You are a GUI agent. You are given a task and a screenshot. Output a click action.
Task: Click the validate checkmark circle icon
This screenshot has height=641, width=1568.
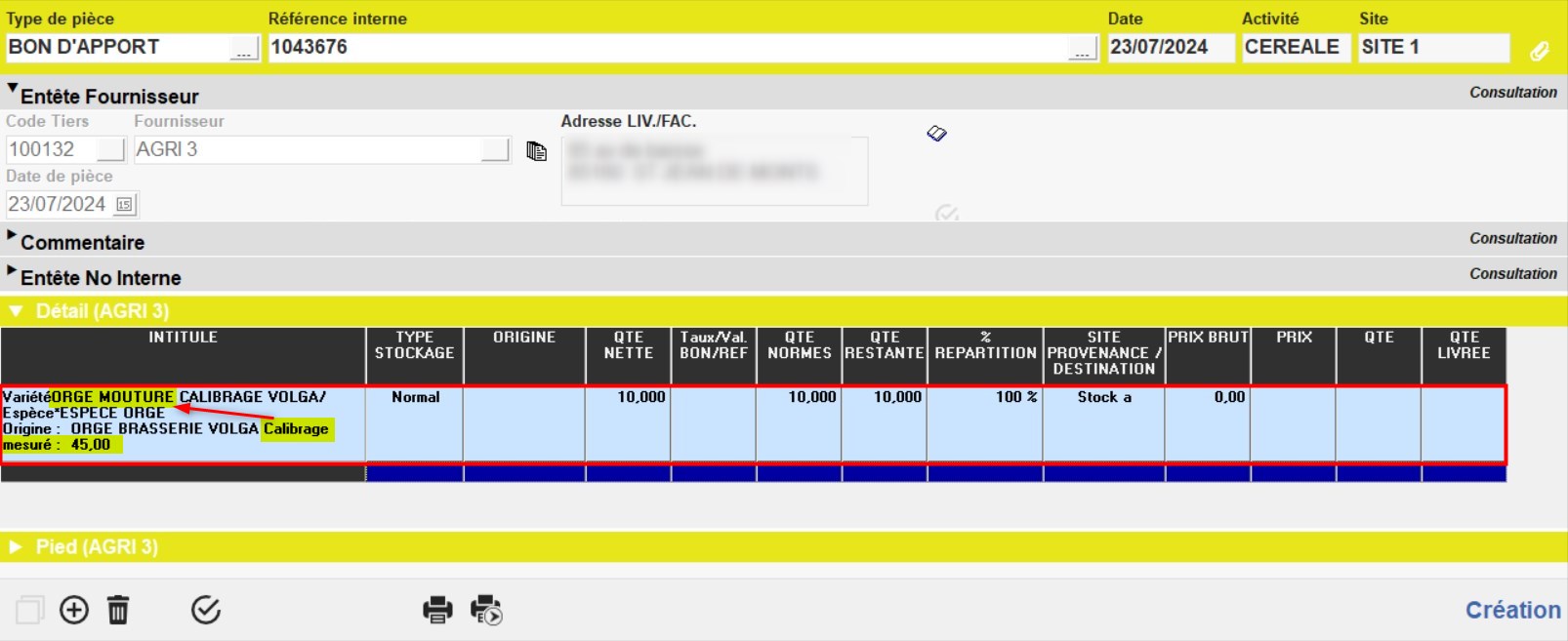coord(205,611)
